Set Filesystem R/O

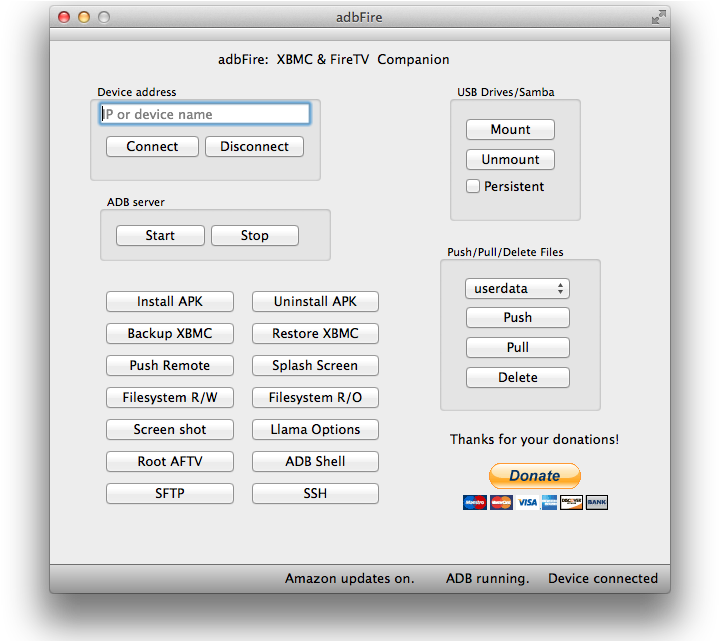(x=315, y=397)
